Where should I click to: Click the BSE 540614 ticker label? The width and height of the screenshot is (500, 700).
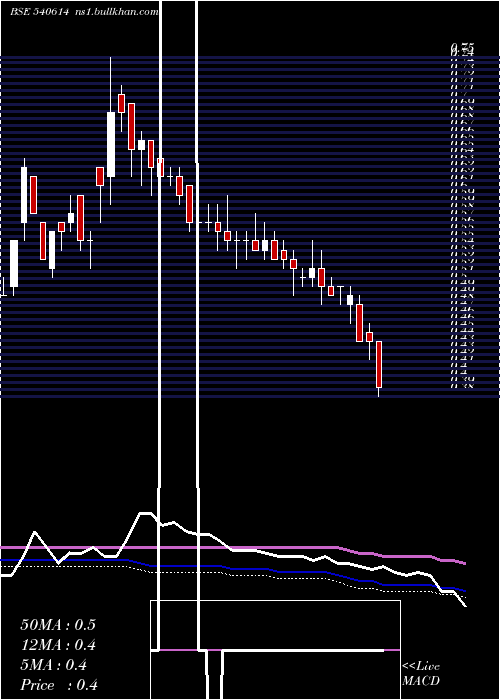[39, 12]
